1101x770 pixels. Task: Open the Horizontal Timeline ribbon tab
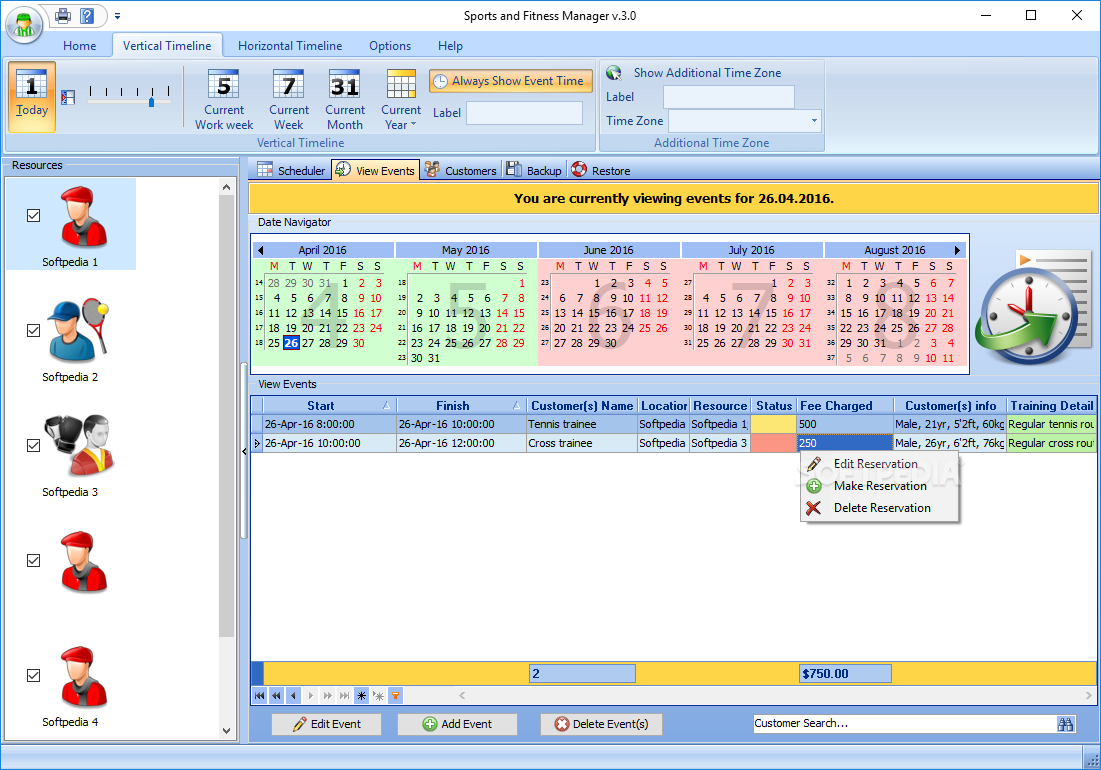click(290, 46)
